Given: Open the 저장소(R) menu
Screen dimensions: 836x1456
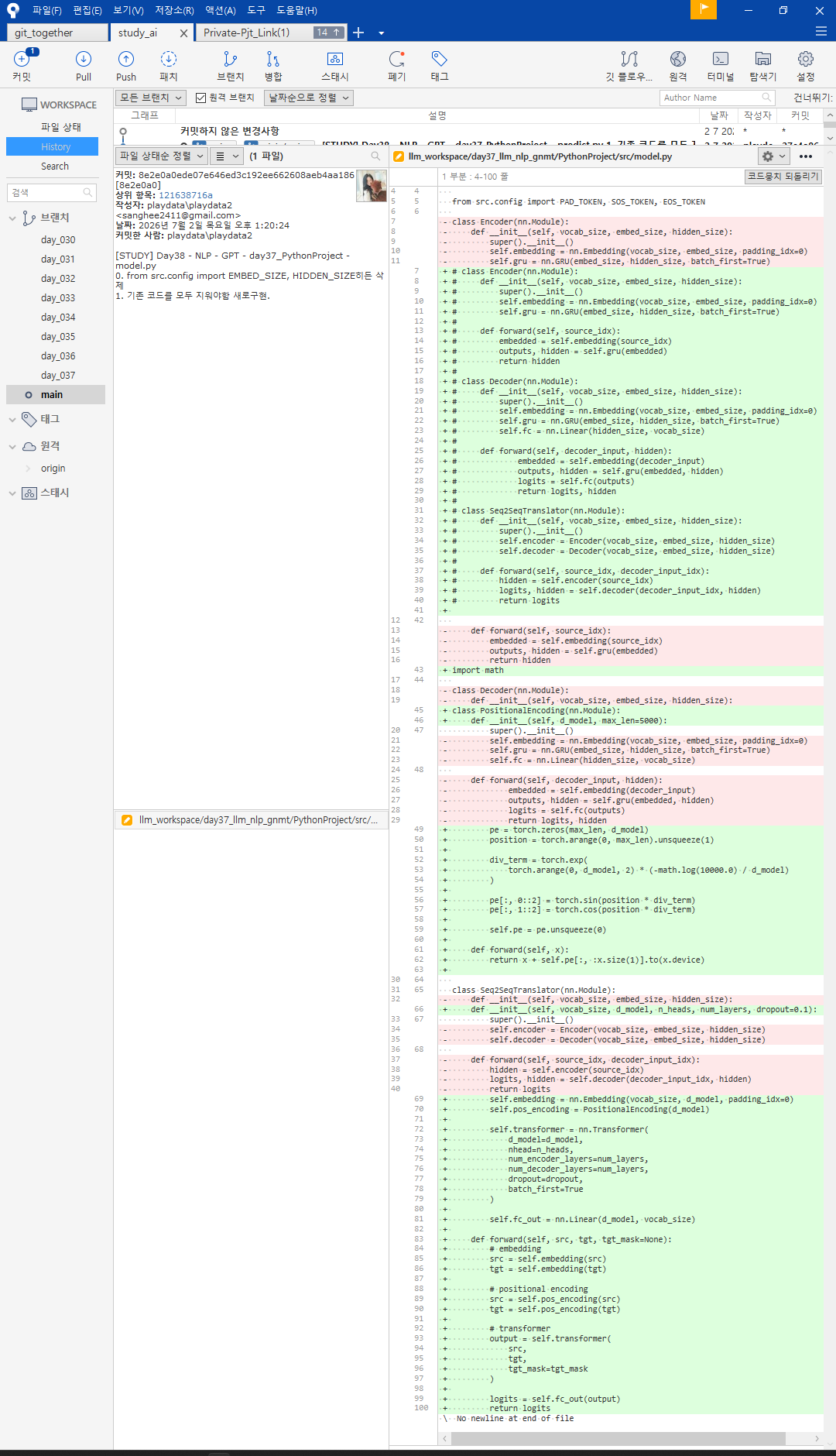Looking at the screenshot, I should coord(174,10).
